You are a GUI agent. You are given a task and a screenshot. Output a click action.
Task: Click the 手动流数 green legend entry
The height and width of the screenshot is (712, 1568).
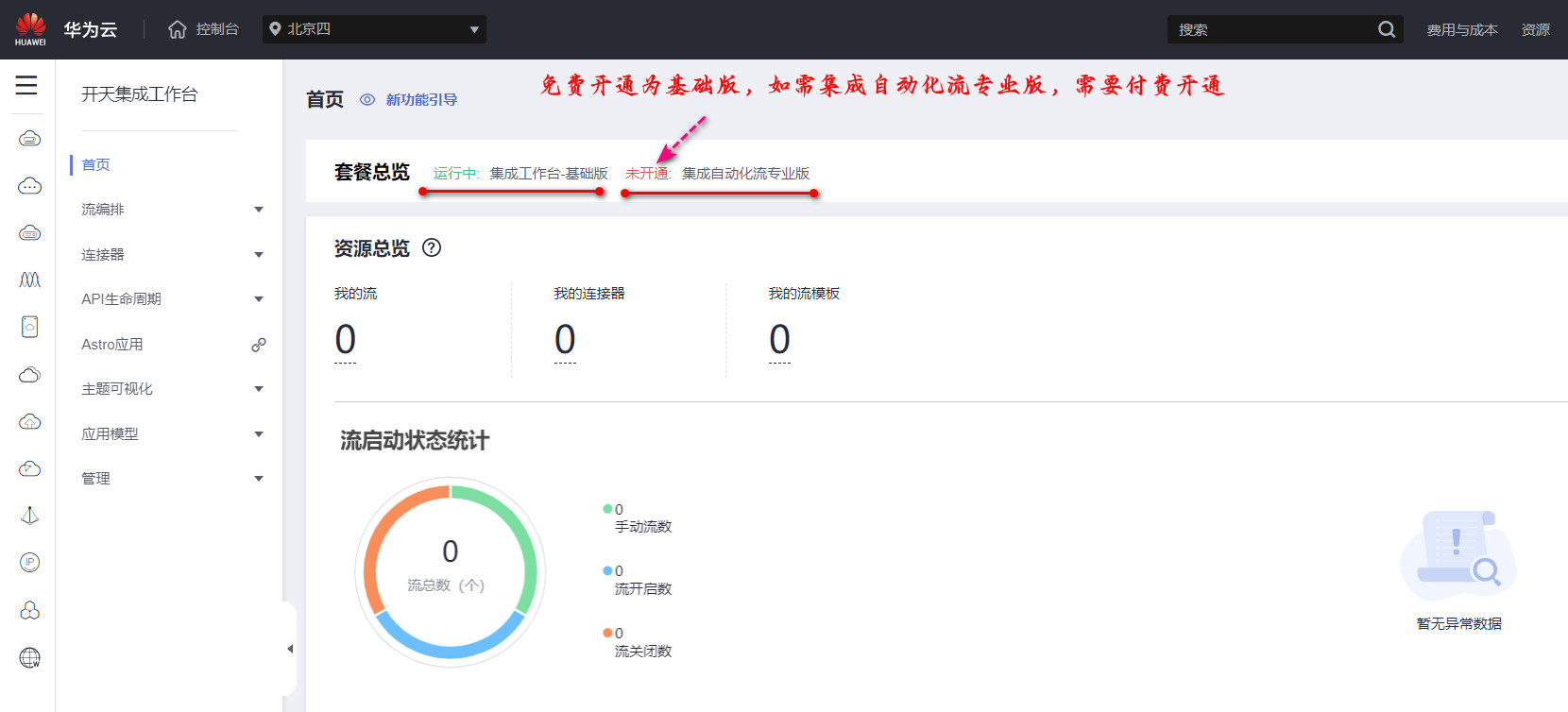(x=638, y=517)
